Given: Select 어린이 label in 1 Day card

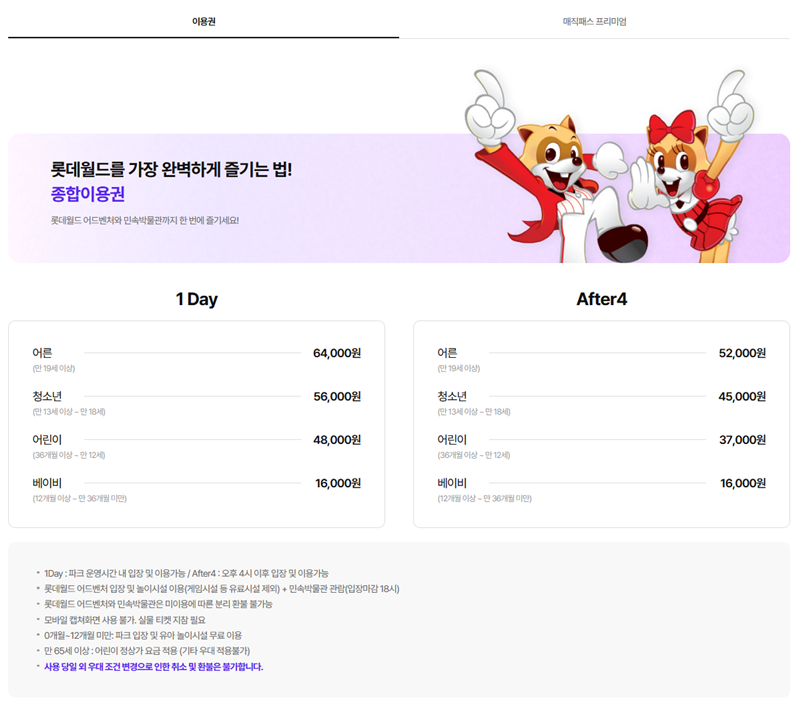Looking at the screenshot, I should point(47,439).
